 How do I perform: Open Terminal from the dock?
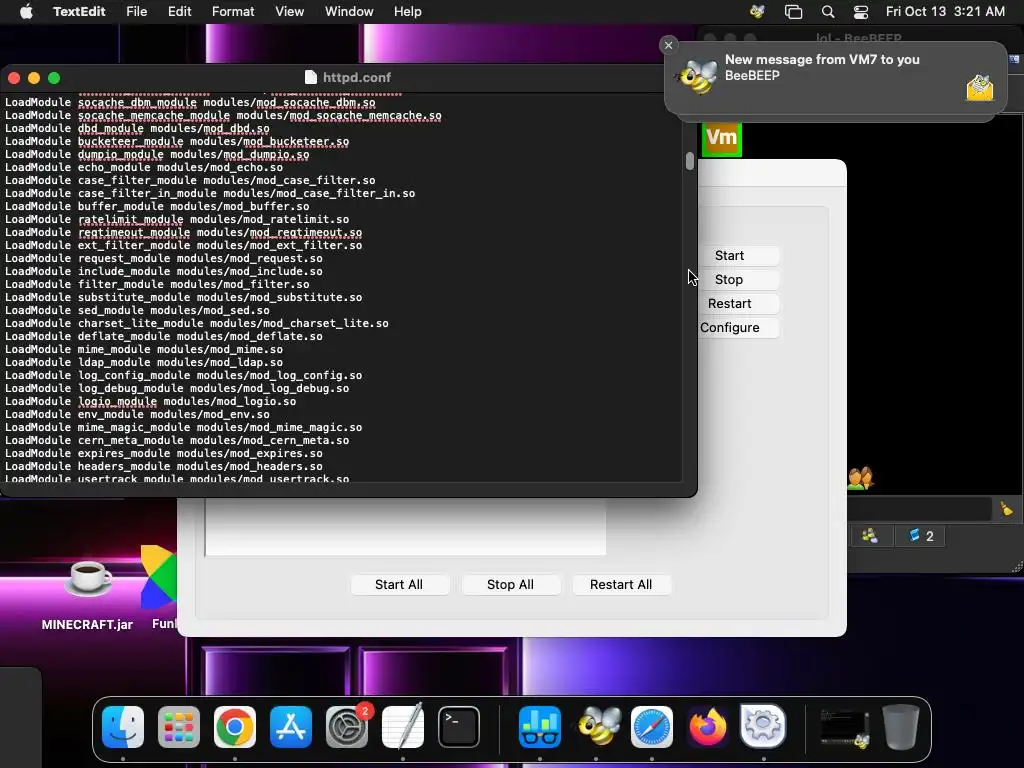pos(458,727)
